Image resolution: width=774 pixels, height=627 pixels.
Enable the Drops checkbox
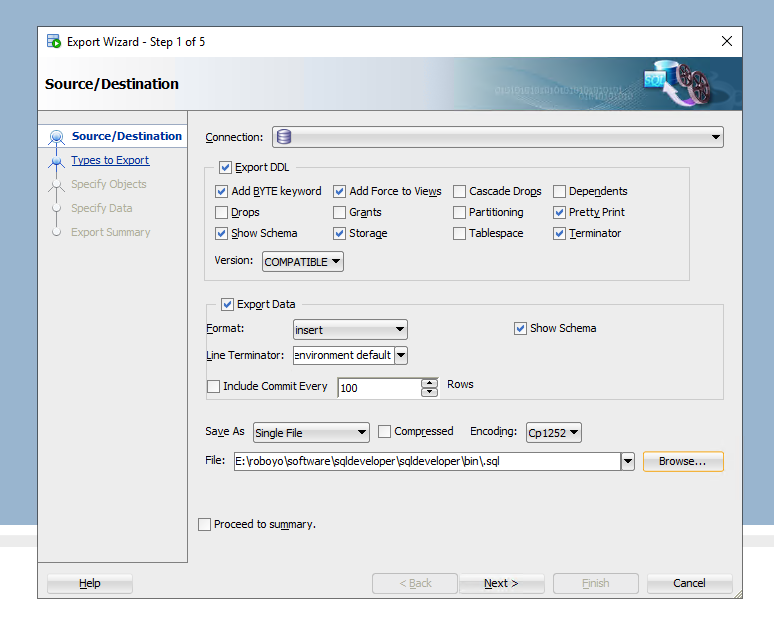(222, 212)
